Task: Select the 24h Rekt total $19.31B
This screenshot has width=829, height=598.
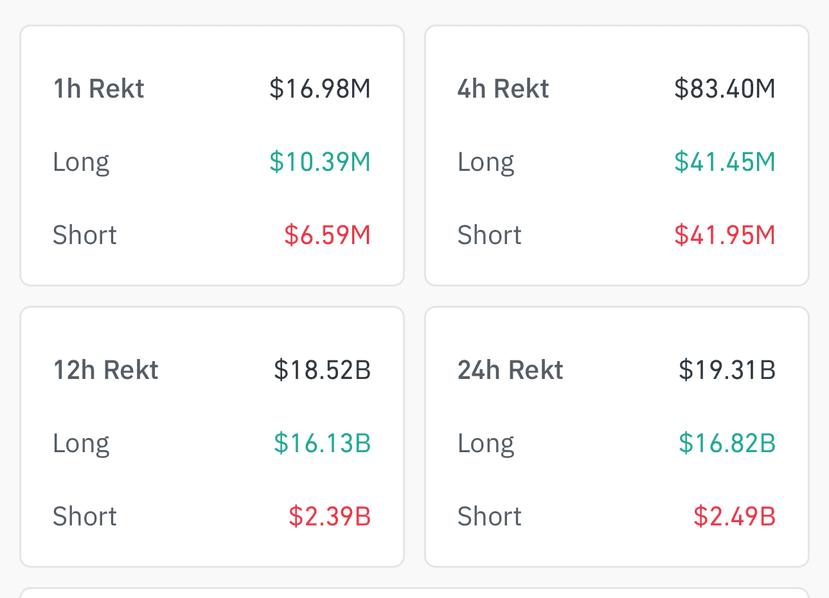Action: click(x=727, y=370)
